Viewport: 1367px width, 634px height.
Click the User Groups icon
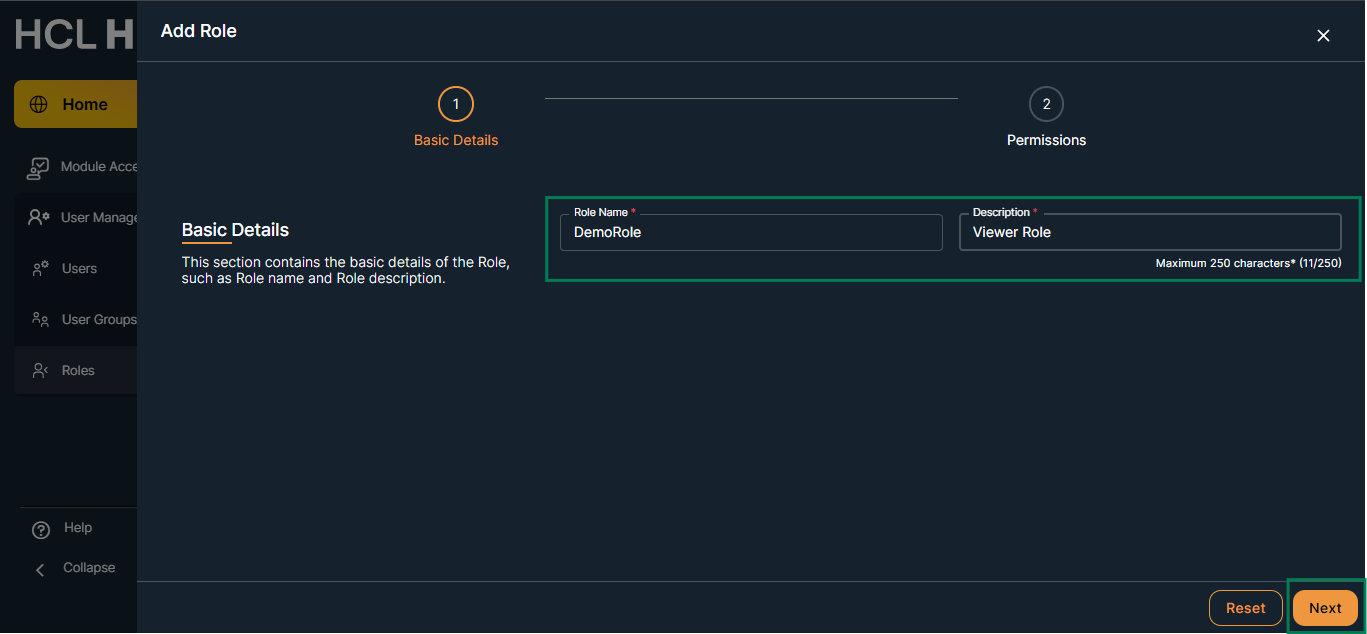click(x=40, y=320)
